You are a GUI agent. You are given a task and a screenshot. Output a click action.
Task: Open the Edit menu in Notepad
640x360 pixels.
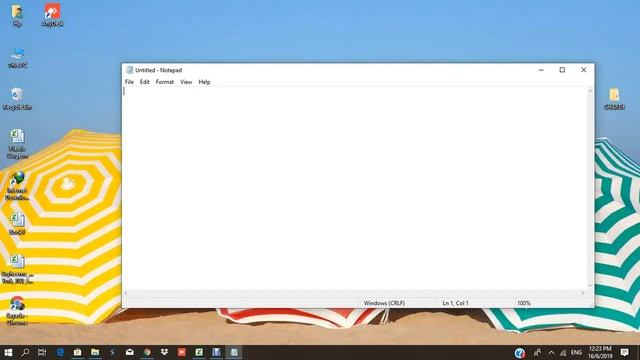click(144, 82)
